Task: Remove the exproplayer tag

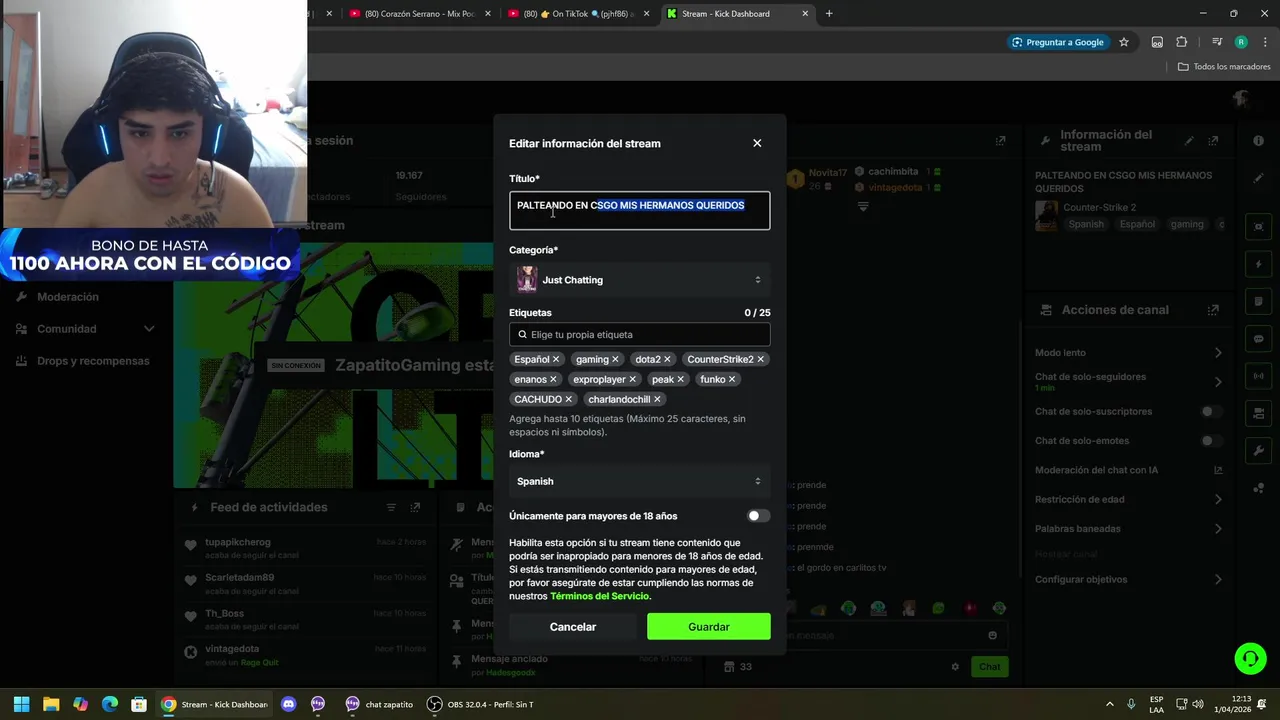Action: point(632,379)
